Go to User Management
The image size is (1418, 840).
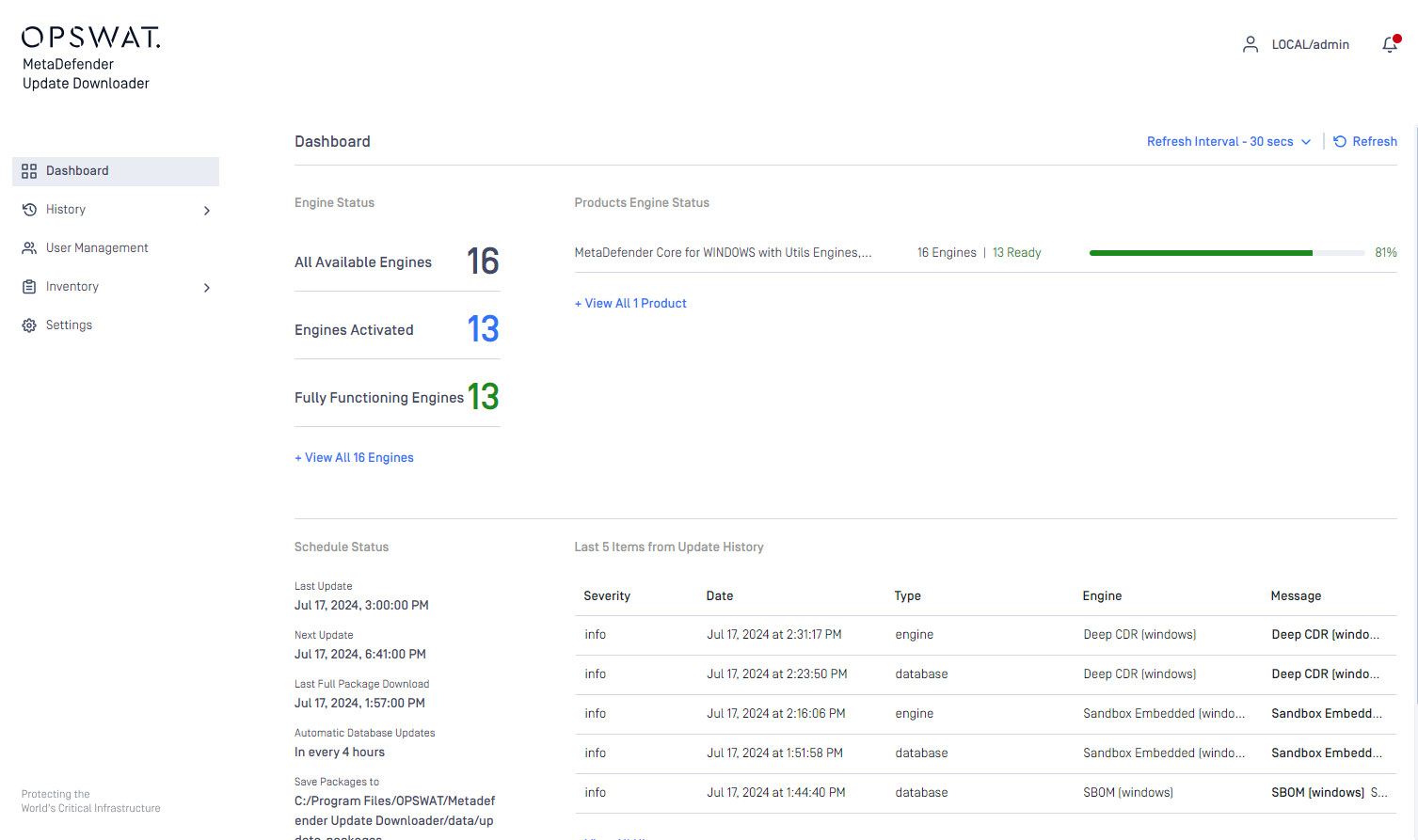click(x=116, y=248)
